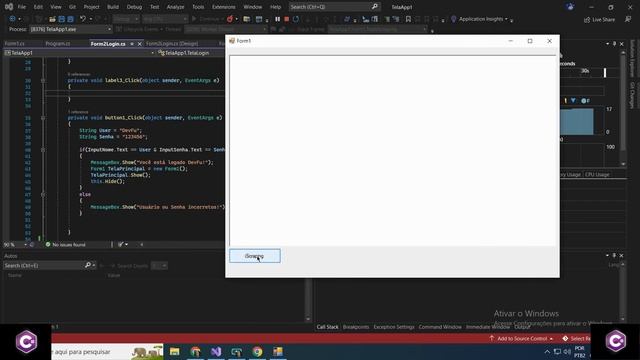Click the button at bottom of Form1 window
Viewport: 640px width, 360px height.
pos(255,256)
